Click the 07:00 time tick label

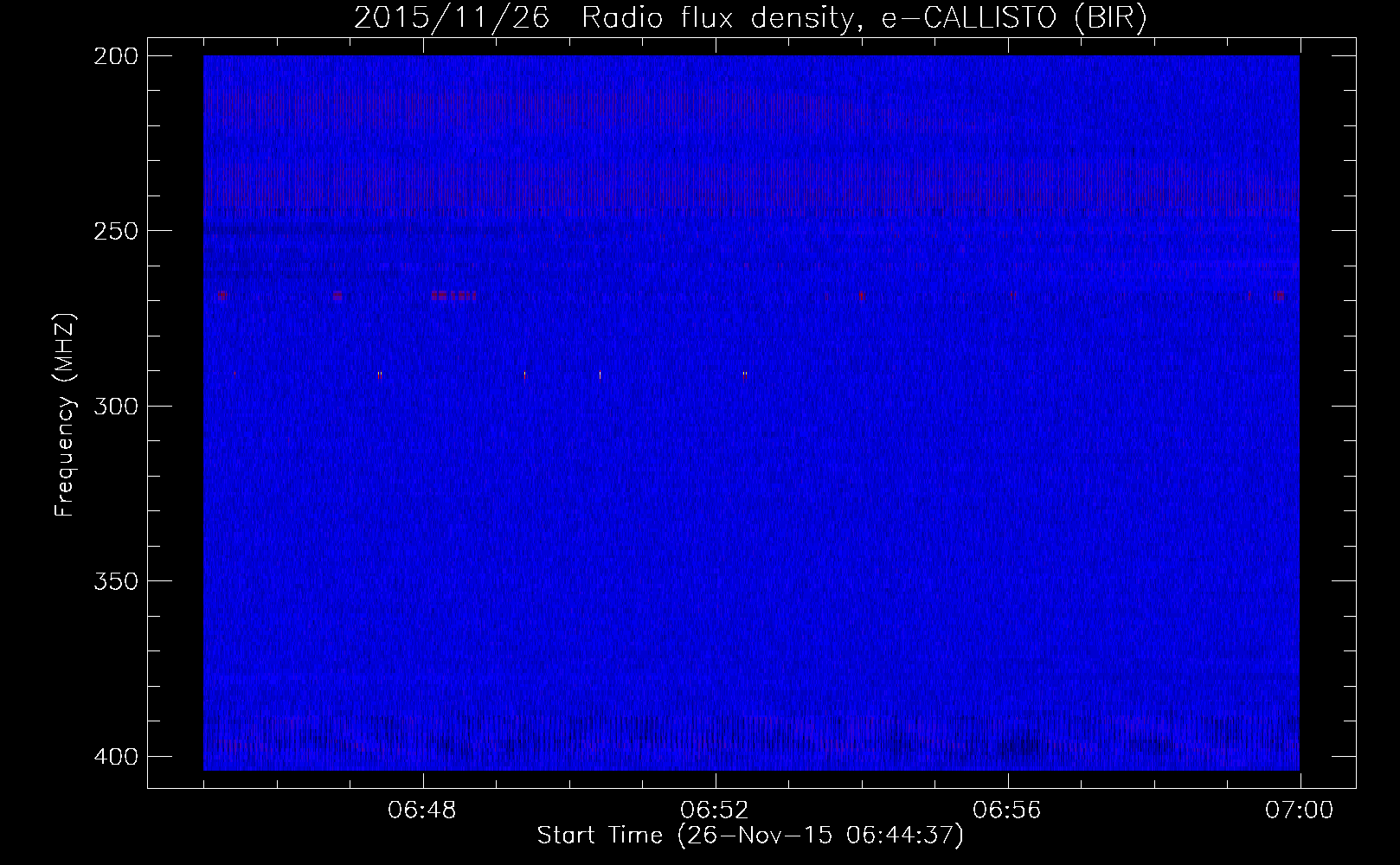1300,811
